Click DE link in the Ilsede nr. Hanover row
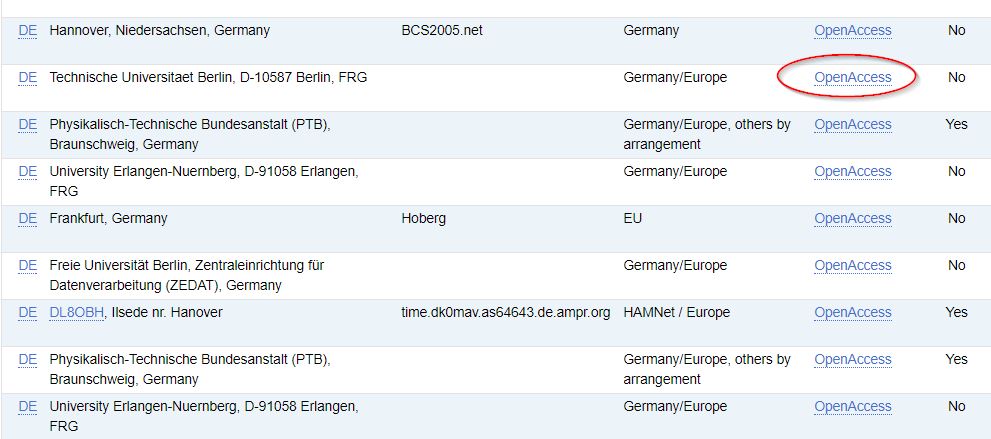991x439 pixels. click(28, 312)
